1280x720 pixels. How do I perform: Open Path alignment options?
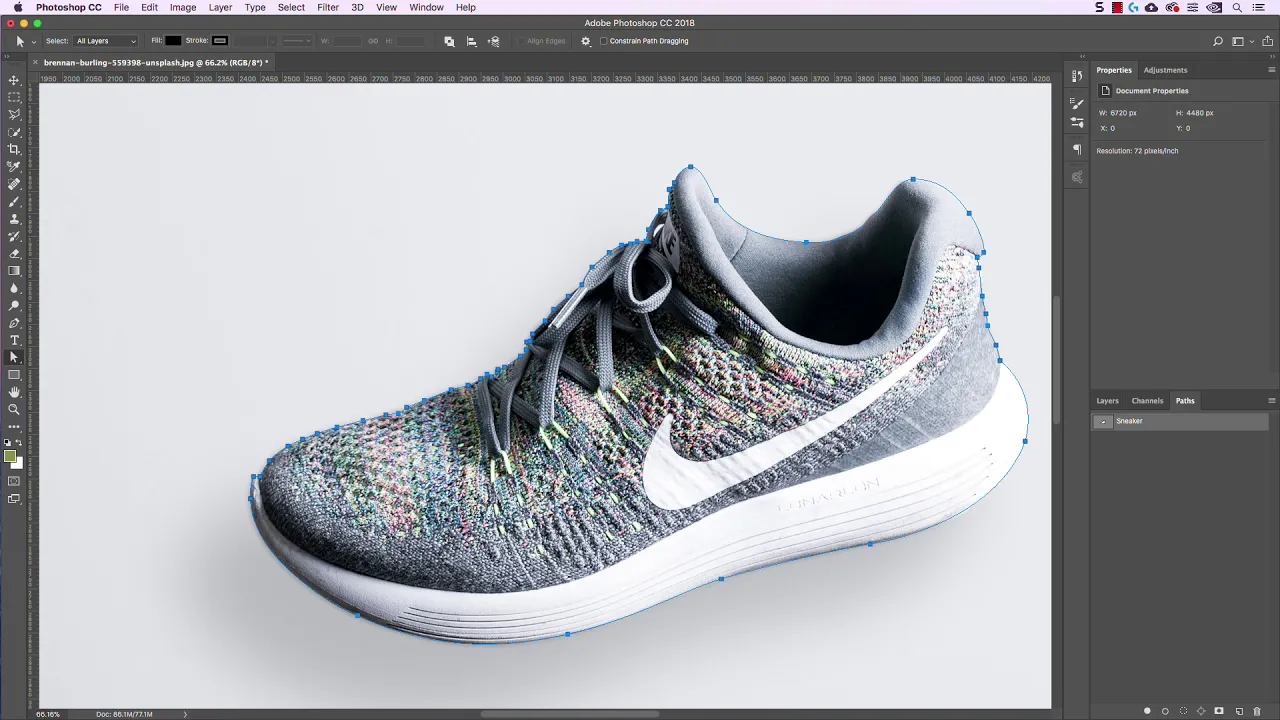(x=471, y=41)
